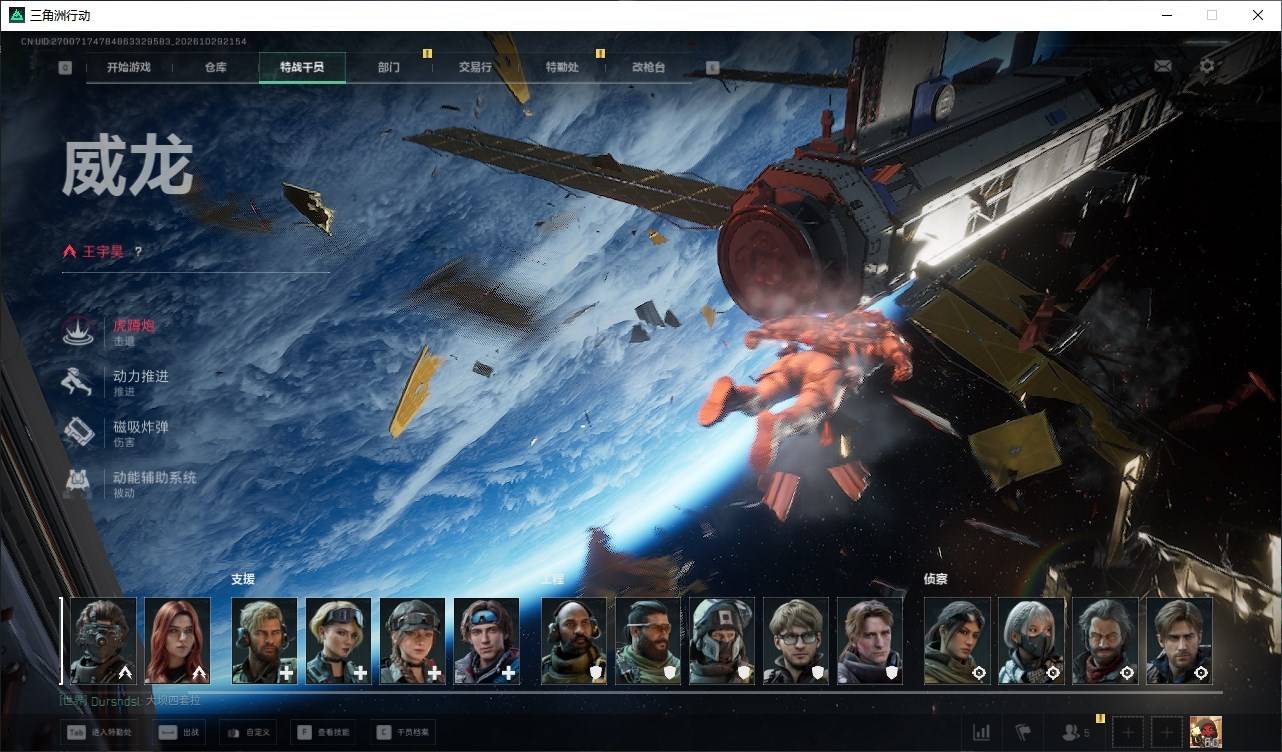1282x752 pixels.
Task: Click the plus slot beside the friends count
Action: coord(1127,732)
